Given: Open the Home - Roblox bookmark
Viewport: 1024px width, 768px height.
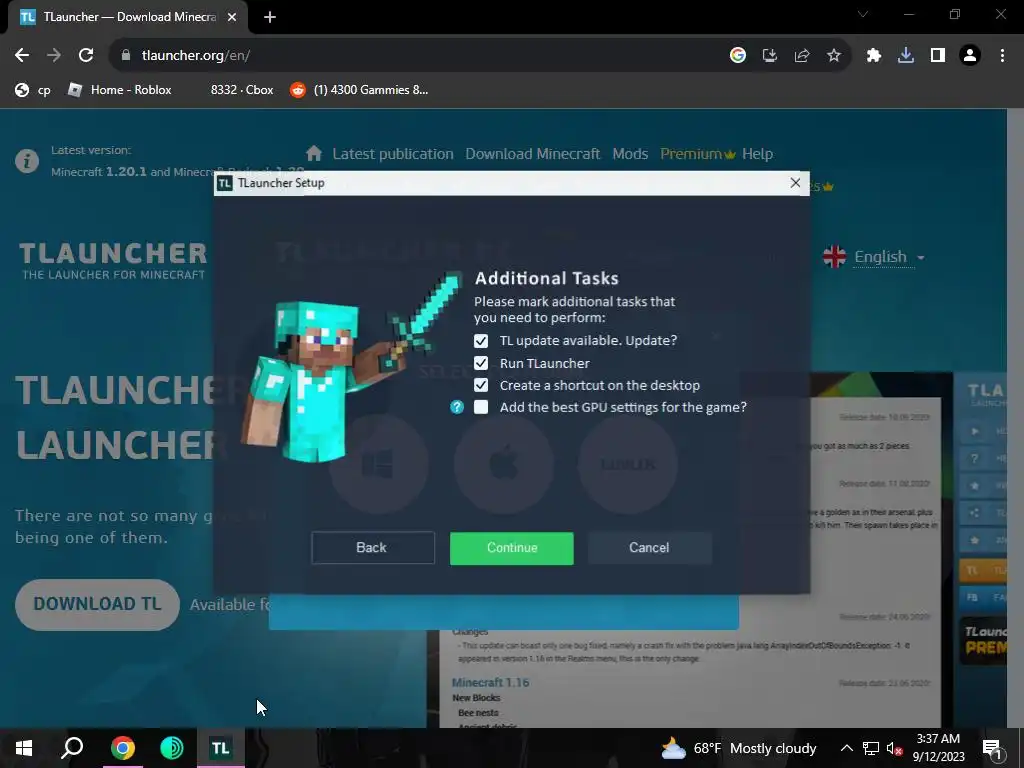Looking at the screenshot, I should [120, 90].
